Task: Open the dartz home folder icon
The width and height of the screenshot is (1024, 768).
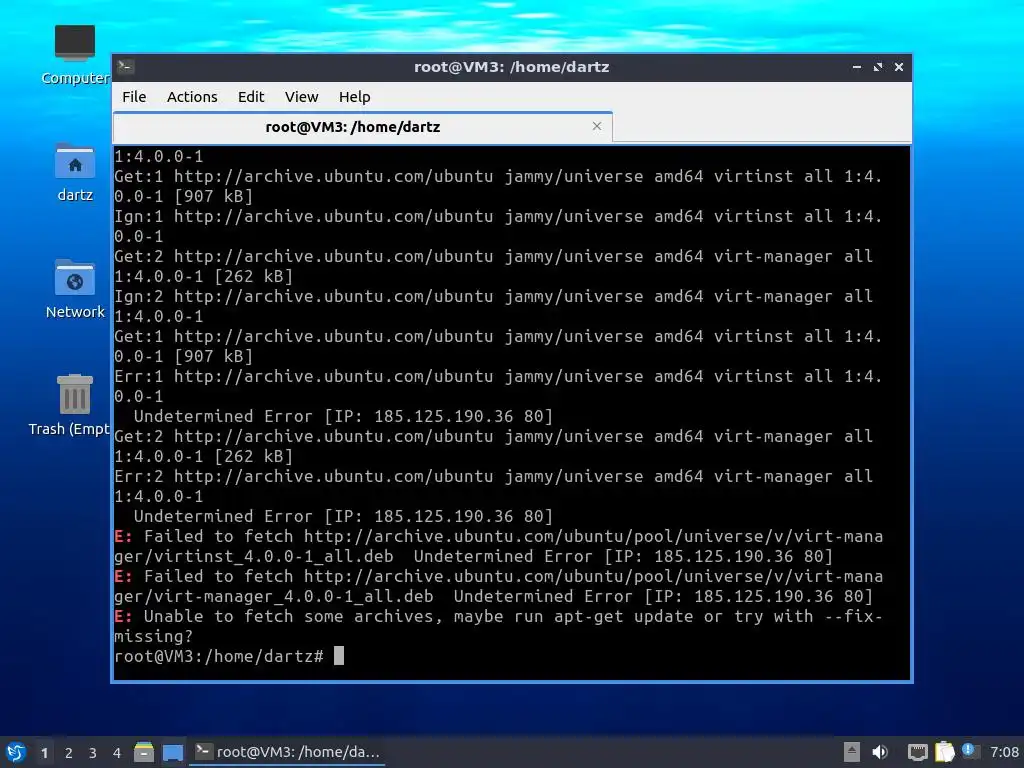Action: coord(74,172)
